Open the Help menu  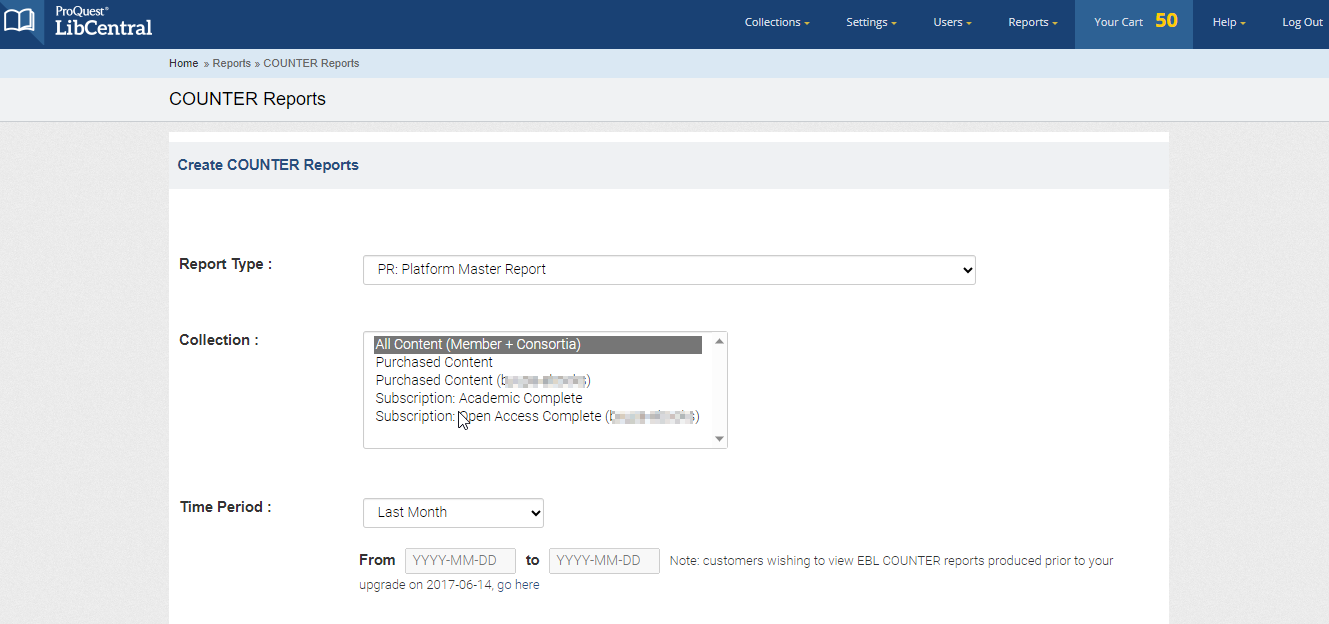[x=1228, y=21]
